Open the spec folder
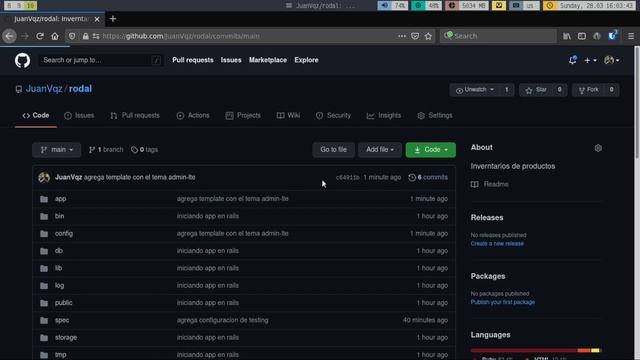Image resolution: width=640 pixels, height=360 pixels. pyautogui.click(x=62, y=320)
